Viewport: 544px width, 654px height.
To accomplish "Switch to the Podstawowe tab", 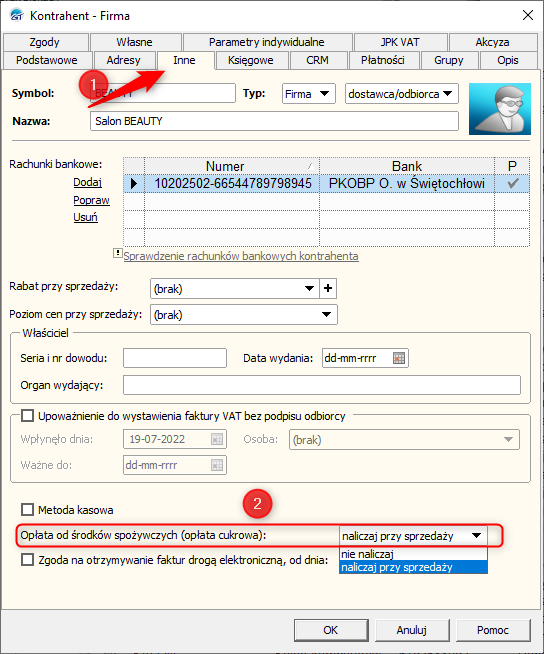I will pos(47,60).
